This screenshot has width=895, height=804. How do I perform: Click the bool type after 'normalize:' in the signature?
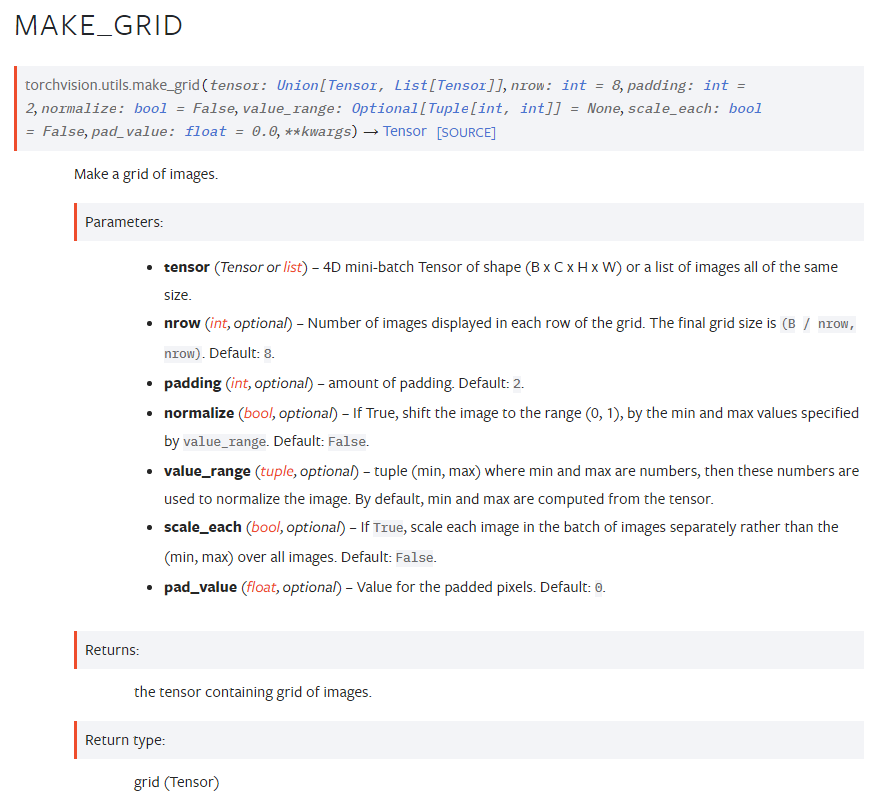click(x=151, y=108)
